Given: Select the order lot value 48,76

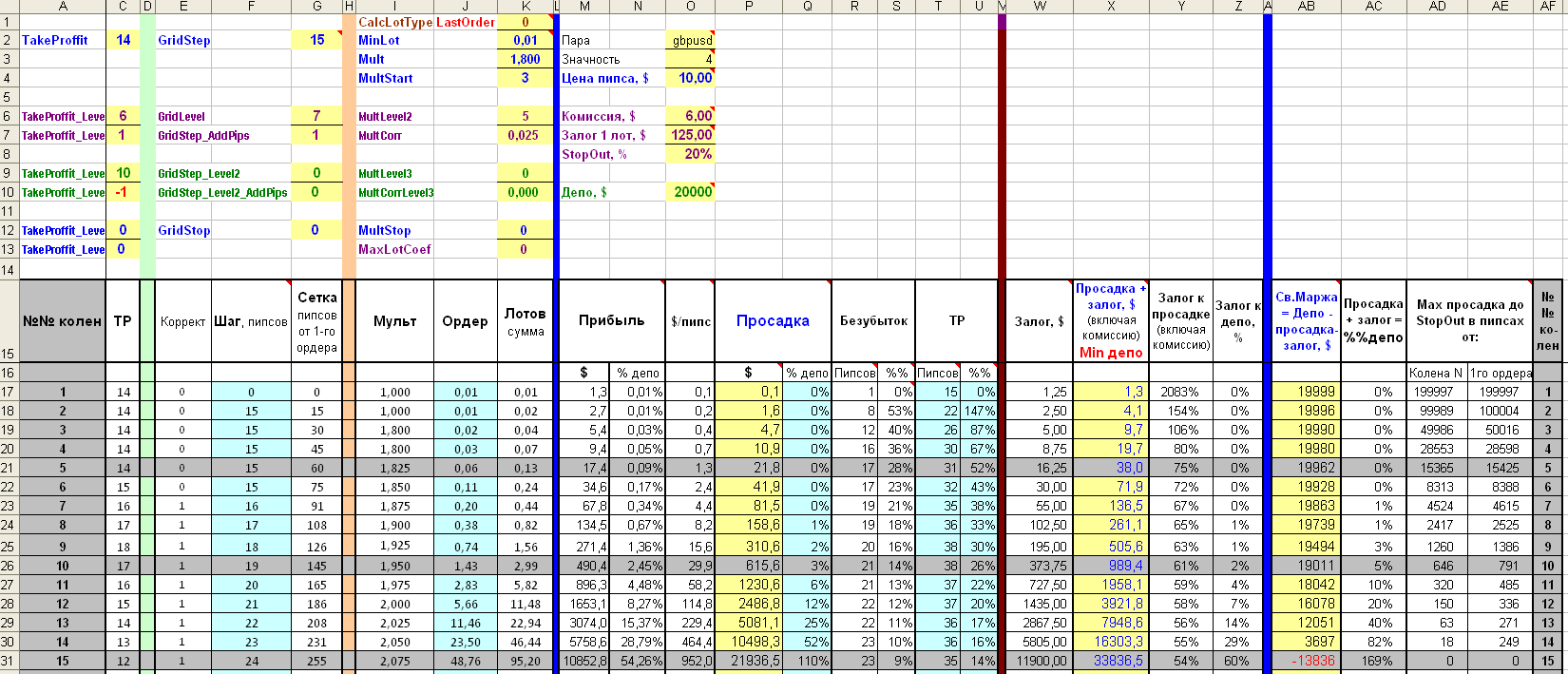Looking at the screenshot, I should click(465, 661).
